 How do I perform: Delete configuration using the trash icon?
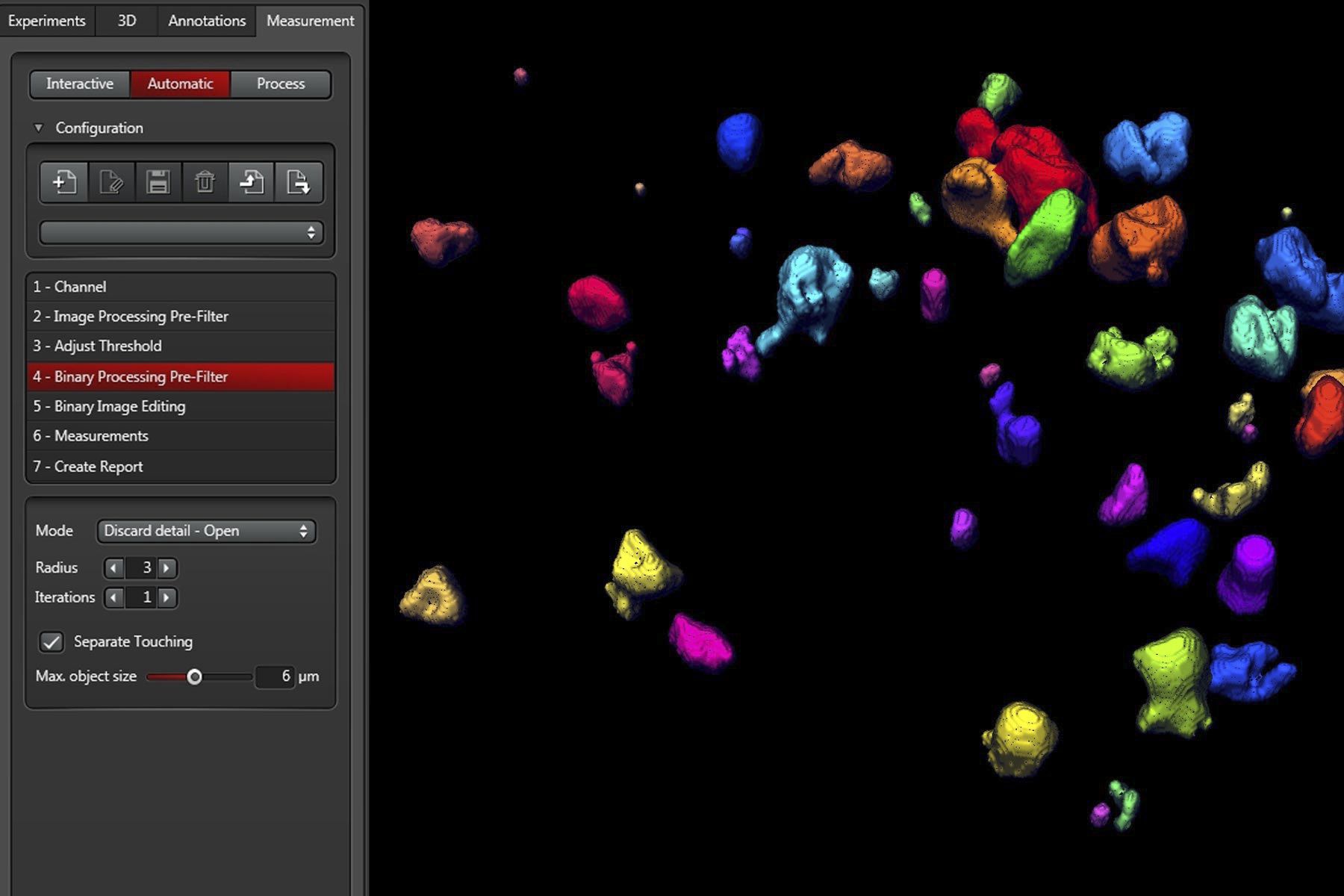tap(205, 182)
